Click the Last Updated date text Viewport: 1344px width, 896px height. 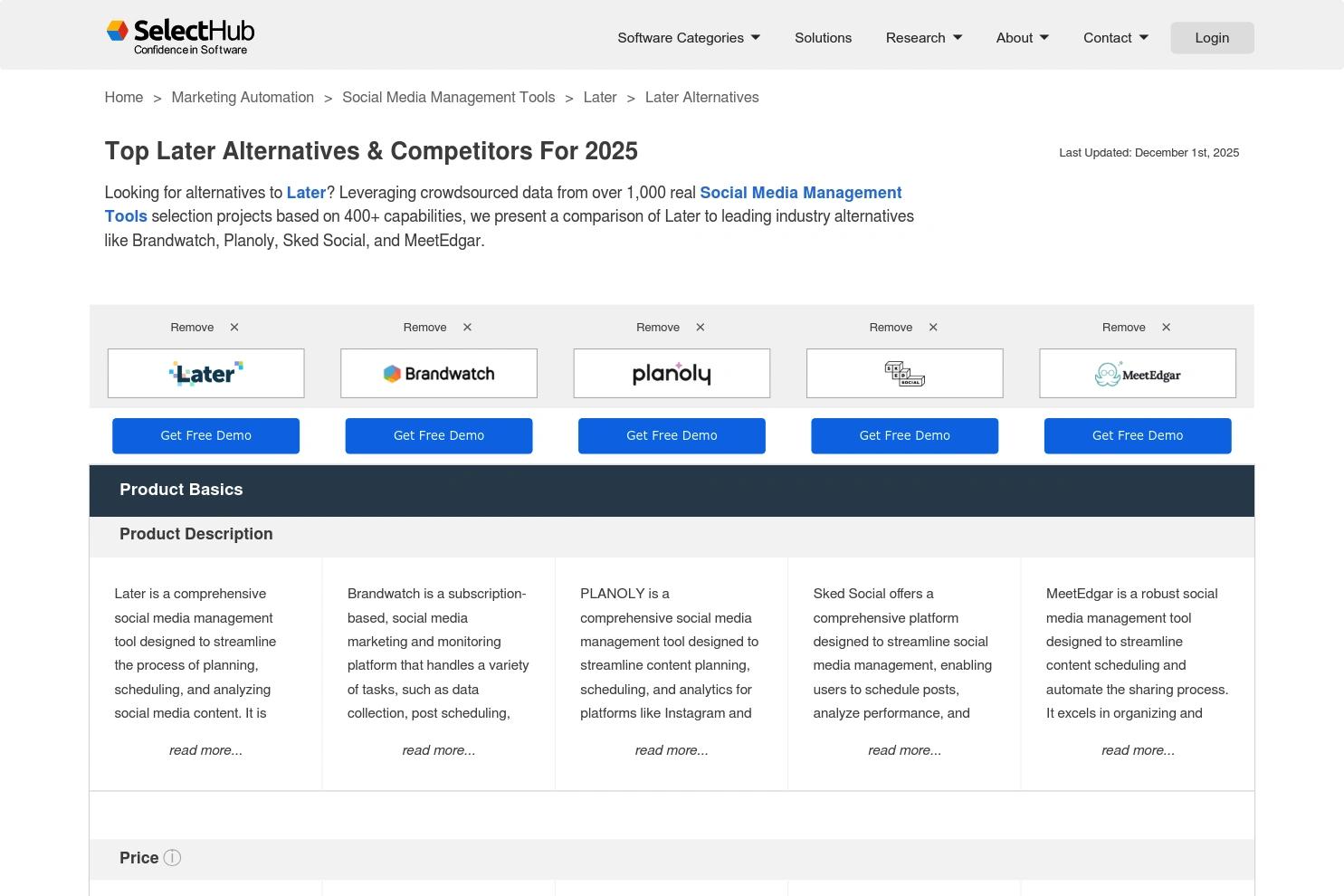click(x=1149, y=153)
